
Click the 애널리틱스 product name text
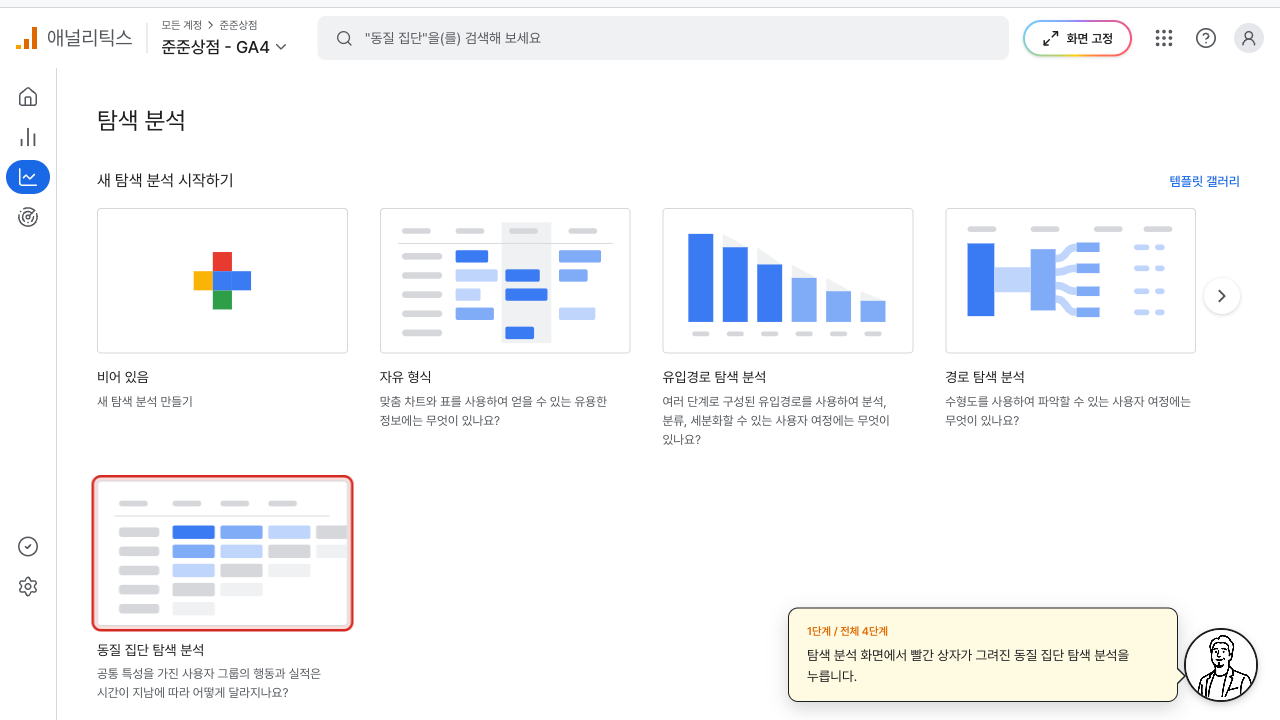pos(89,38)
